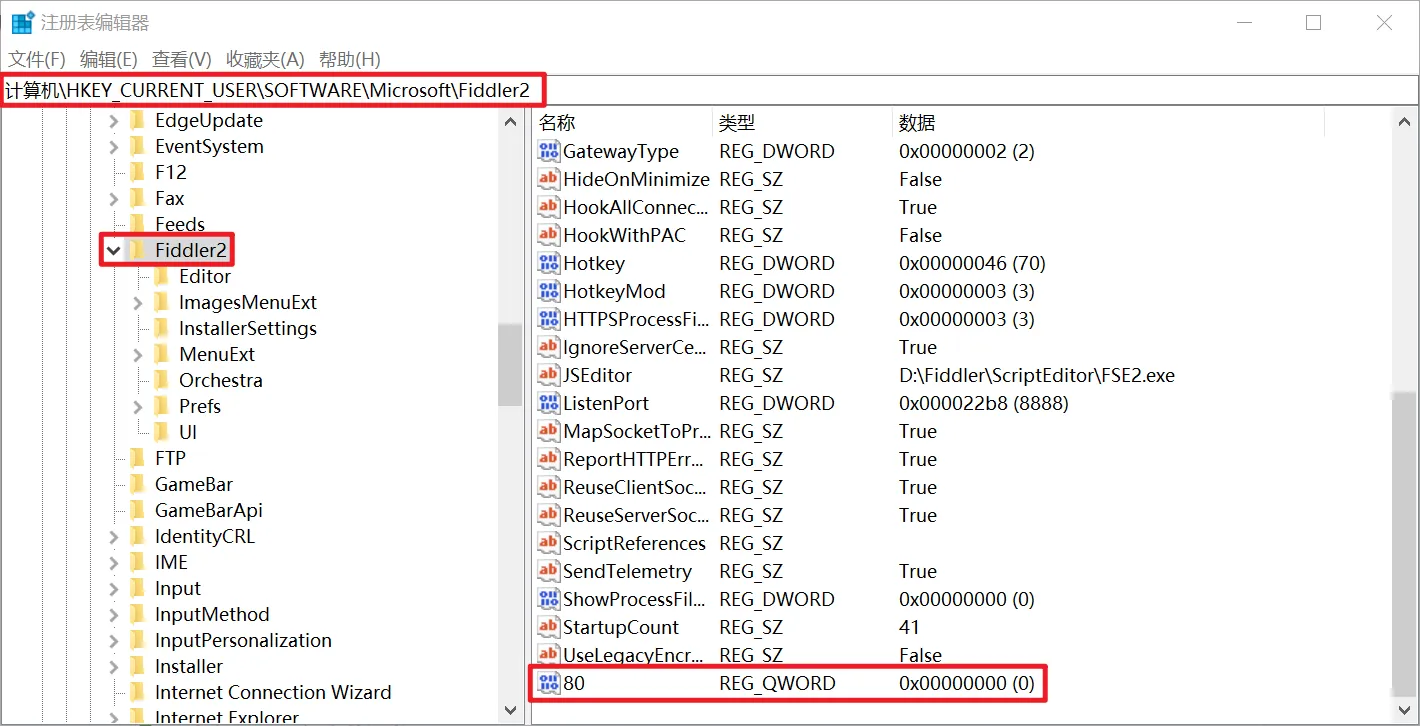
Task: Expand the InputPersonalization key
Action: 114,640
